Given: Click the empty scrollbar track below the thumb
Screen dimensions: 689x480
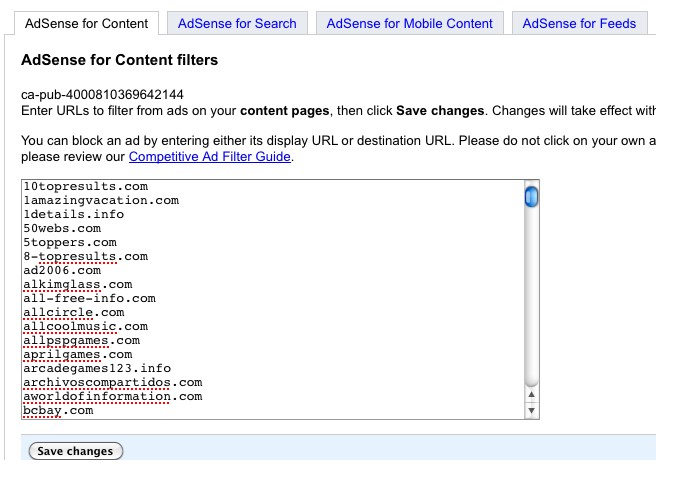Looking at the screenshot, I should click(532, 300).
